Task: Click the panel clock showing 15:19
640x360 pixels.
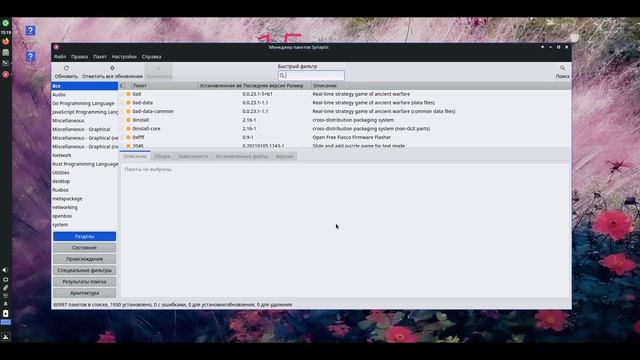Action: coord(6,32)
